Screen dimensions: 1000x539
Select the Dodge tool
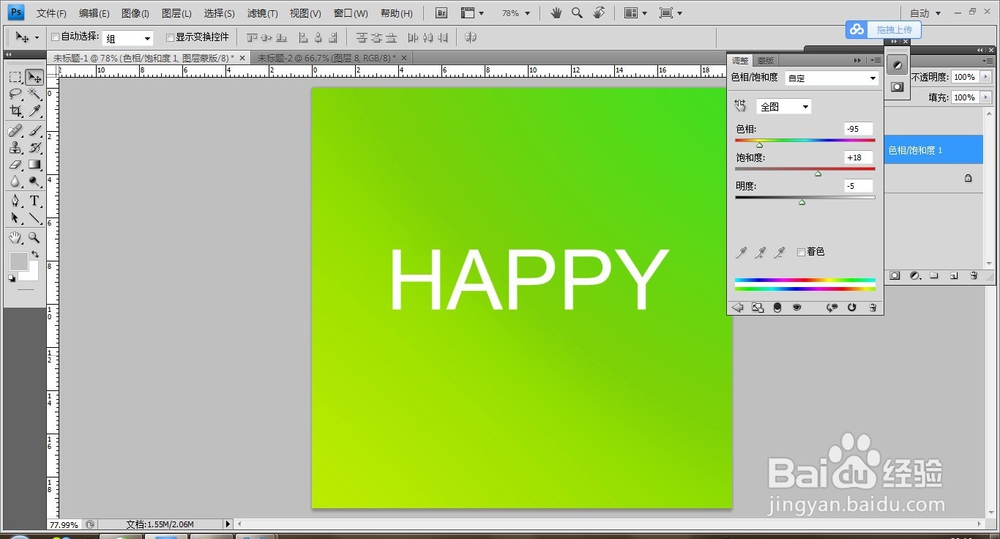pyautogui.click(x=34, y=182)
